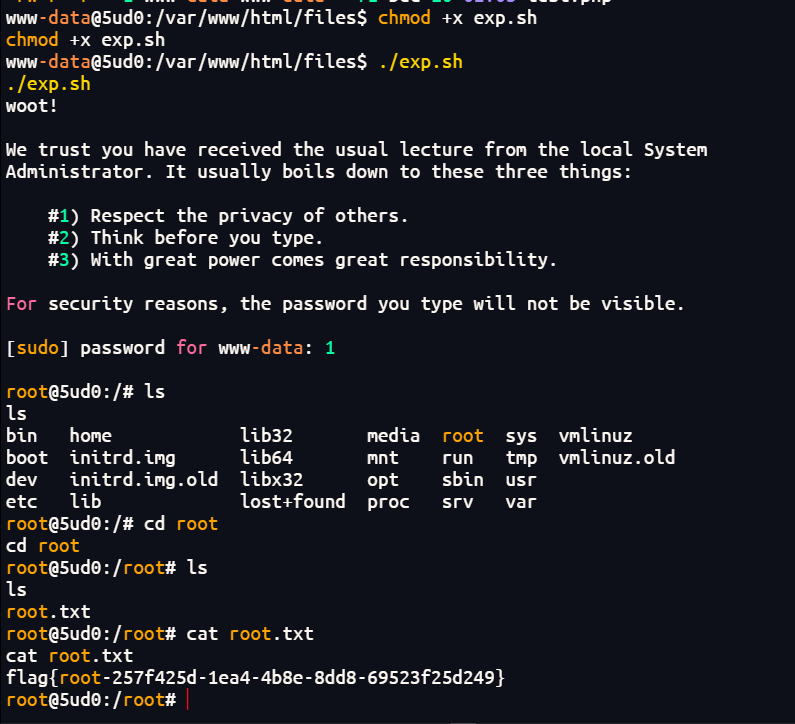Screen dimensions: 795x724
Task: Click the vmlinuz.old entry in the listing
Action: [617, 458]
